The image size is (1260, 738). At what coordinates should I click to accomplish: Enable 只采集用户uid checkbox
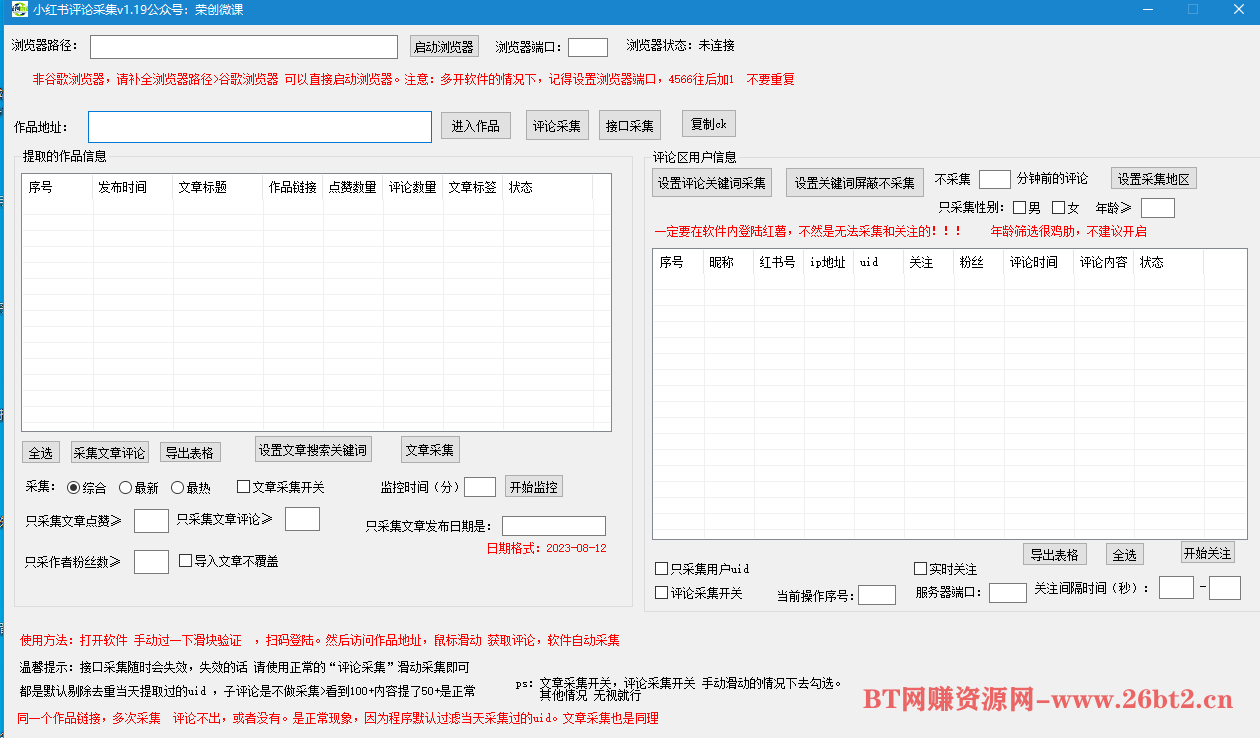click(x=661, y=569)
